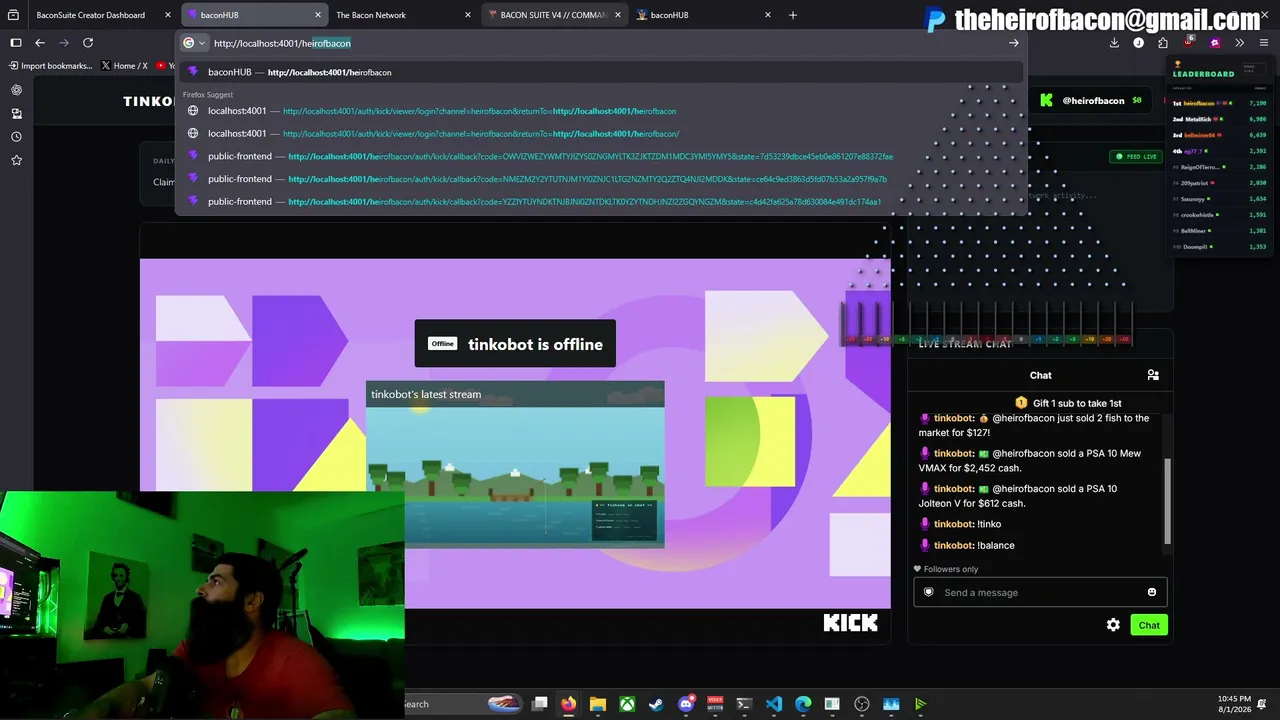Open the red extension with badge 6

(x=1189, y=42)
